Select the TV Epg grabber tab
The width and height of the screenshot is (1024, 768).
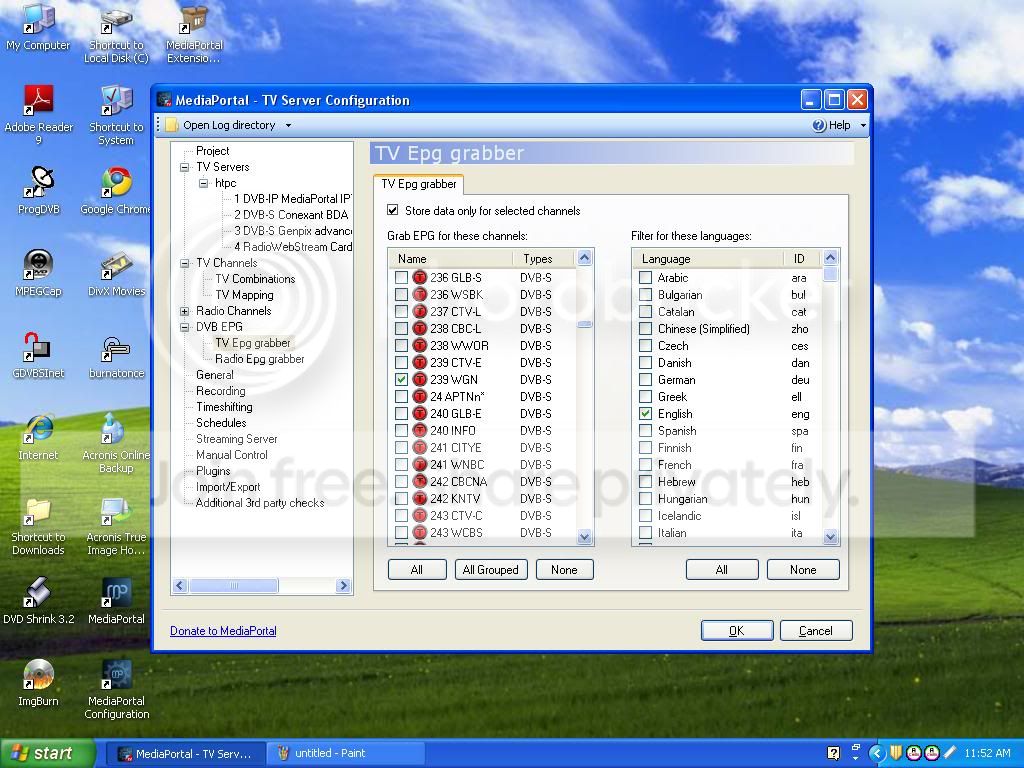point(419,184)
